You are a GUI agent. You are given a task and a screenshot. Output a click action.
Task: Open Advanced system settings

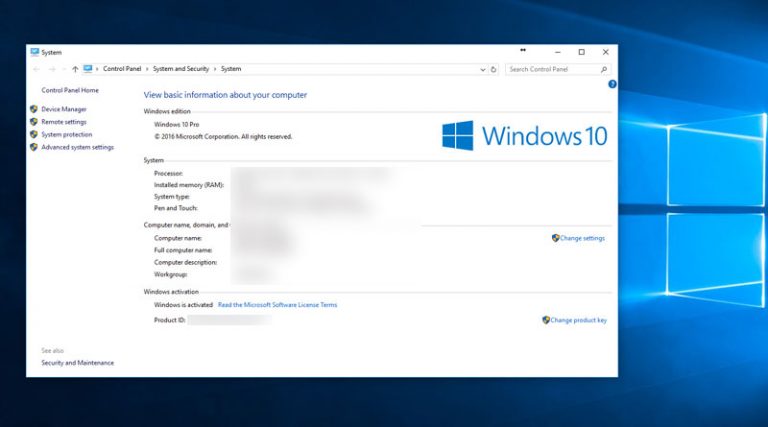[77, 147]
